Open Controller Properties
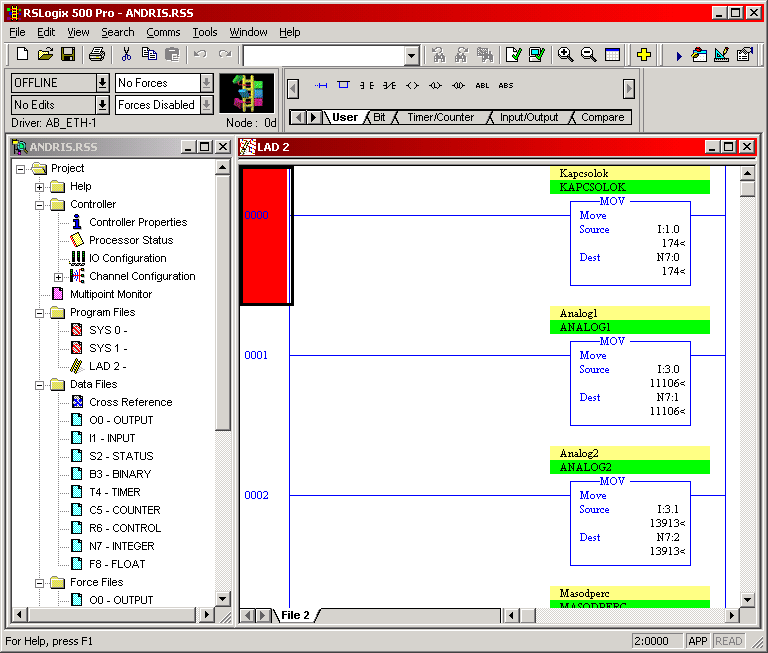768x653 pixels. (138, 222)
